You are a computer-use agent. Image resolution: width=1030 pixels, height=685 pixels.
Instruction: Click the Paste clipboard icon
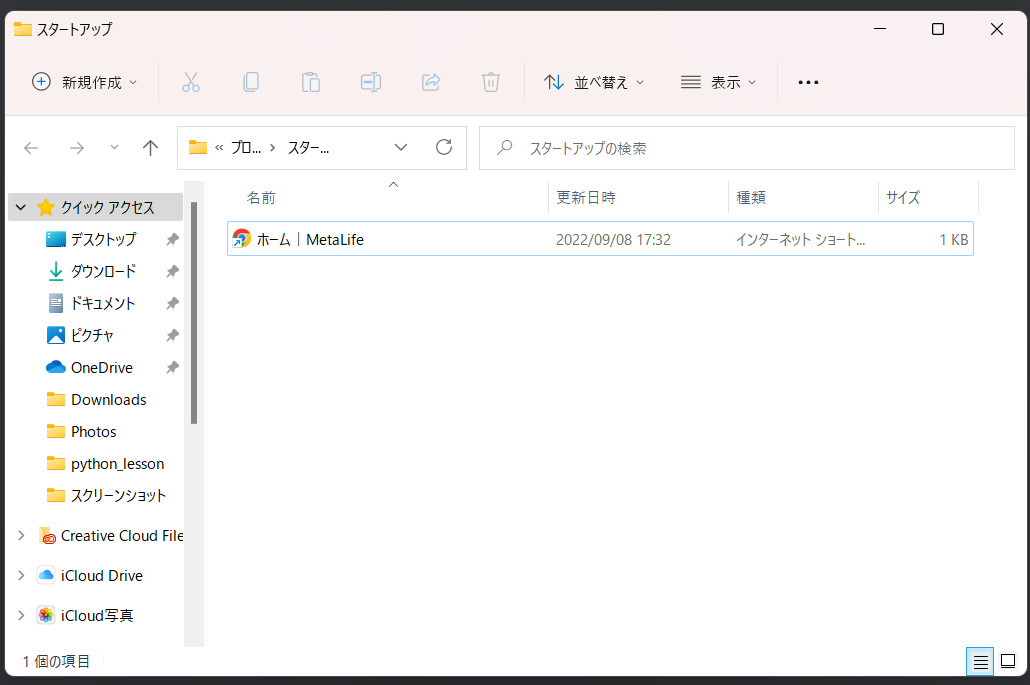pyautogui.click(x=311, y=82)
